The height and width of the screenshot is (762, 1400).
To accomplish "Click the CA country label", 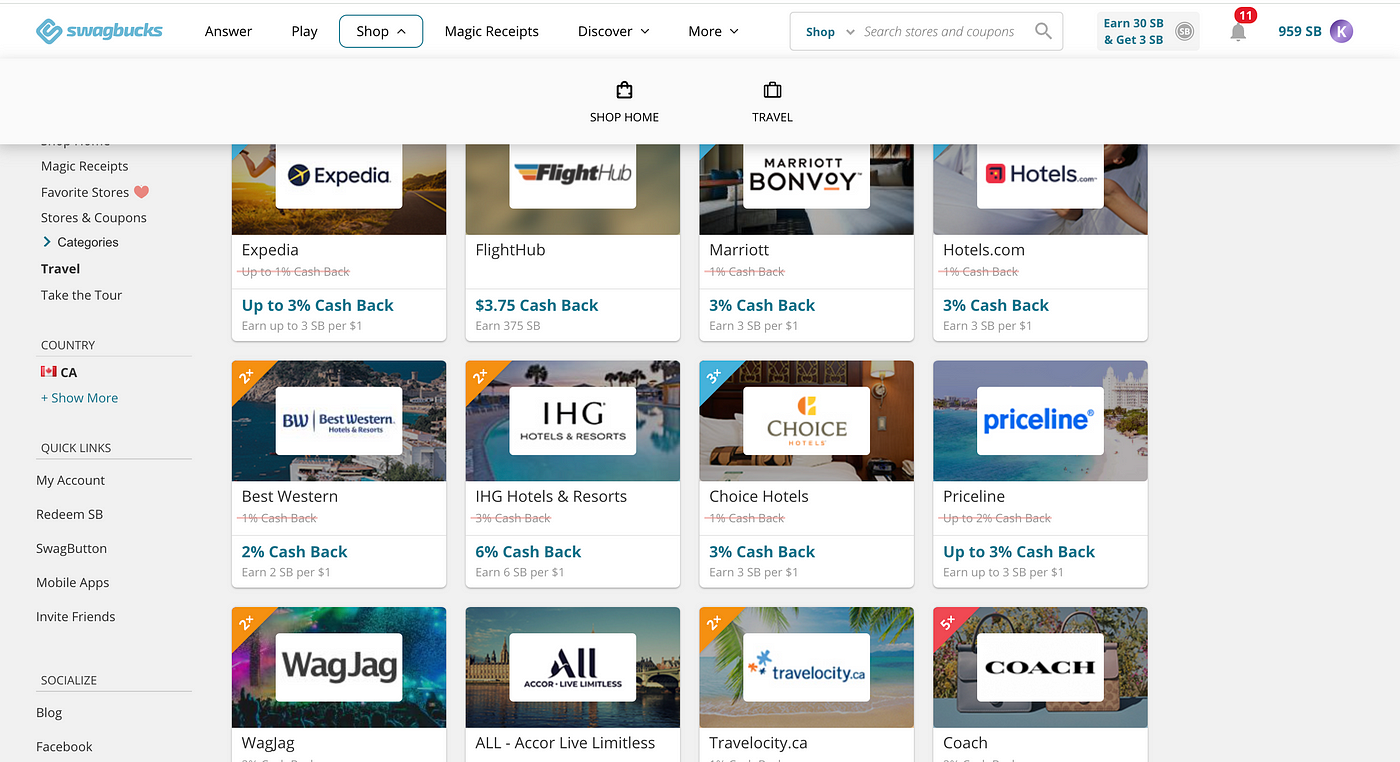I will 68,372.
